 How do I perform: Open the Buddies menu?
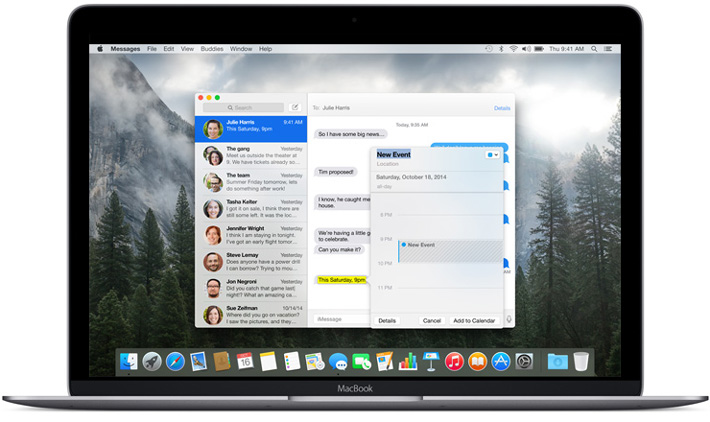coord(212,49)
